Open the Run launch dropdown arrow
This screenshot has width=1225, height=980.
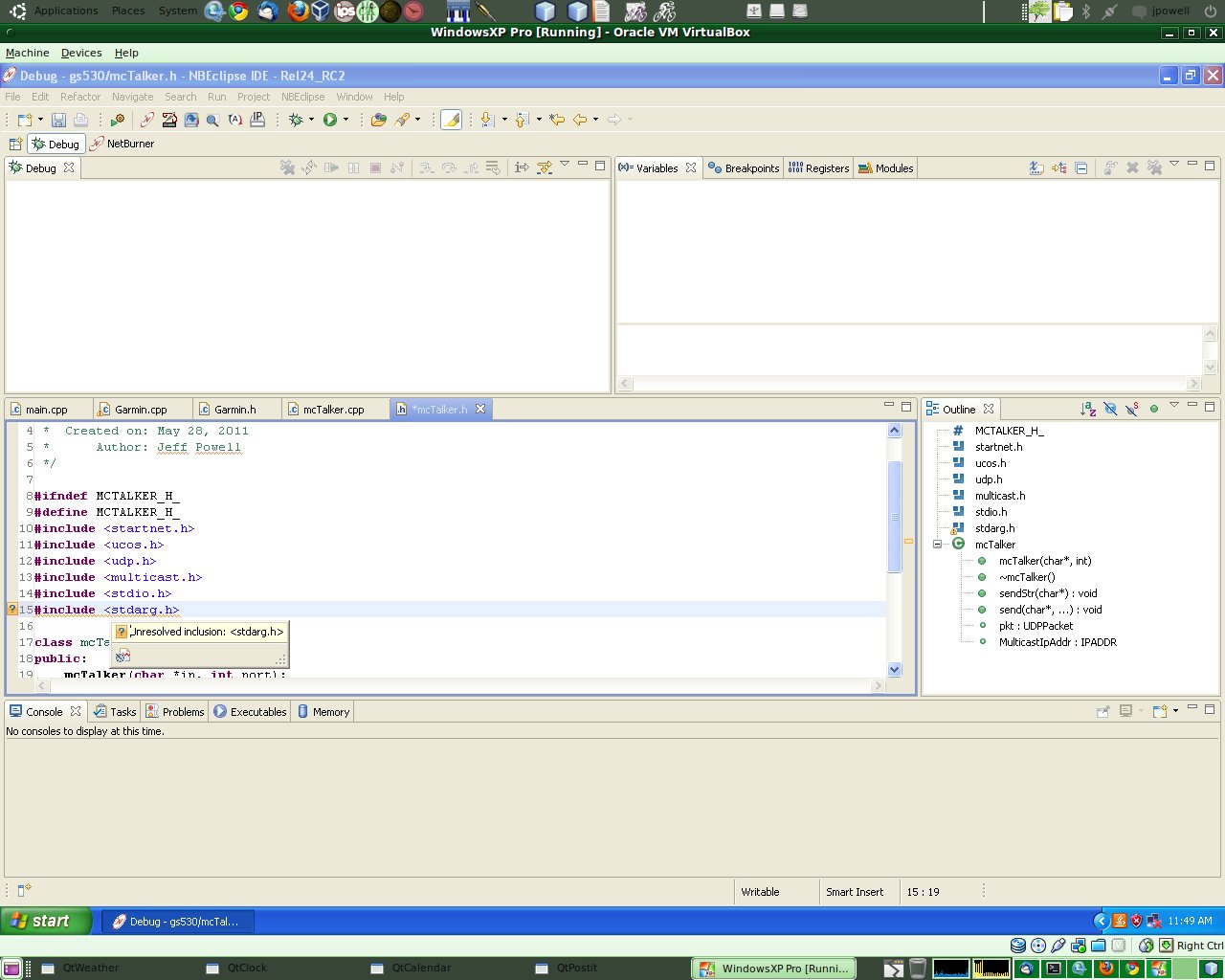tap(345, 120)
